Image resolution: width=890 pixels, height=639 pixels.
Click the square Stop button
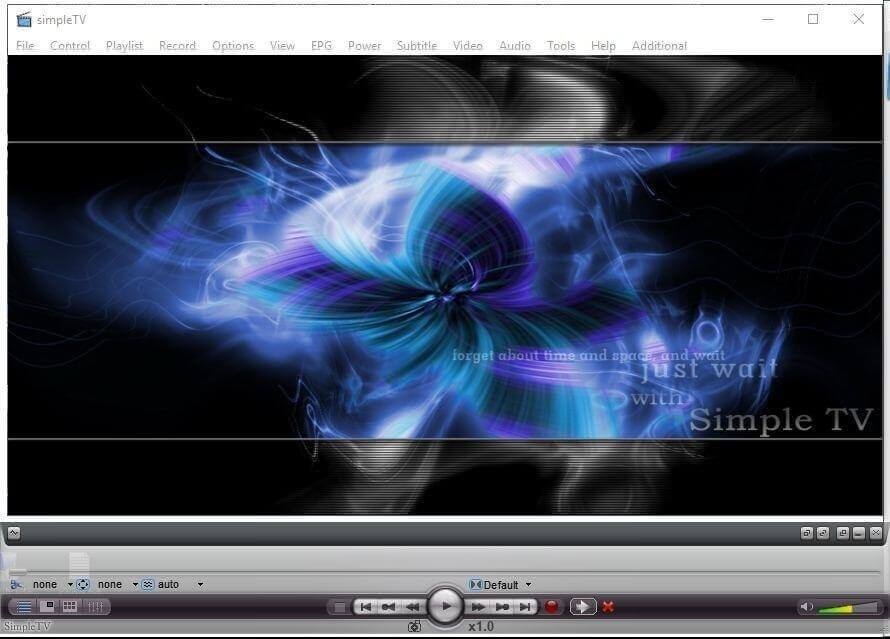pyautogui.click(x=339, y=607)
